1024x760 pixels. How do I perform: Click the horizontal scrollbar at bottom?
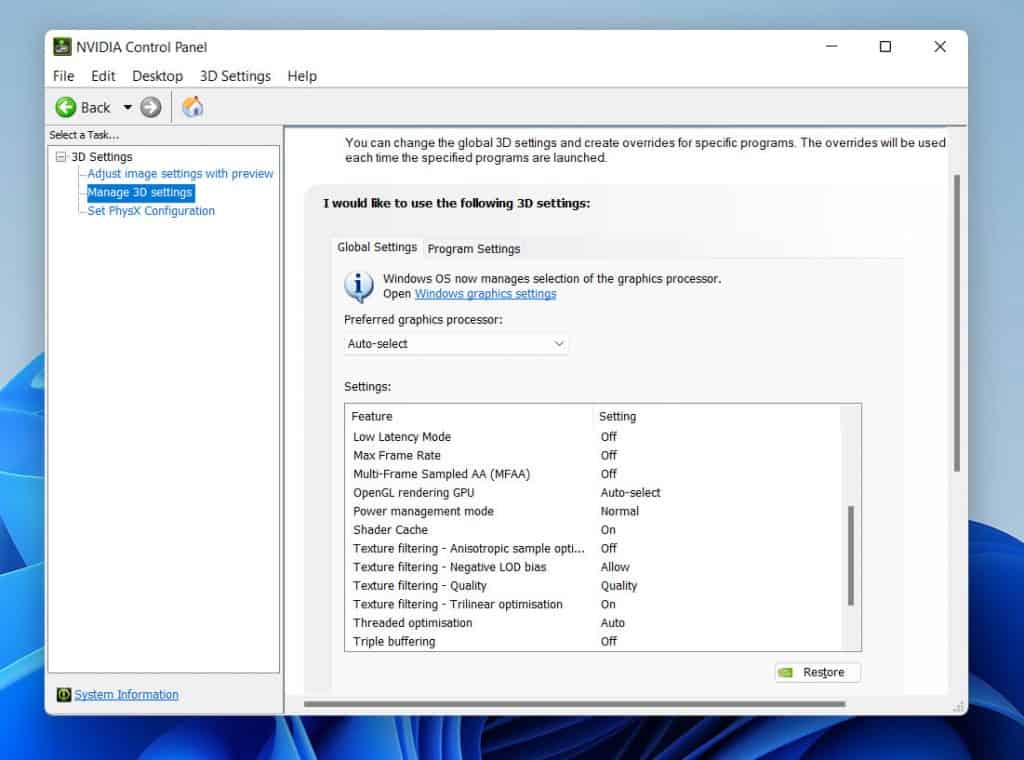coord(575,704)
